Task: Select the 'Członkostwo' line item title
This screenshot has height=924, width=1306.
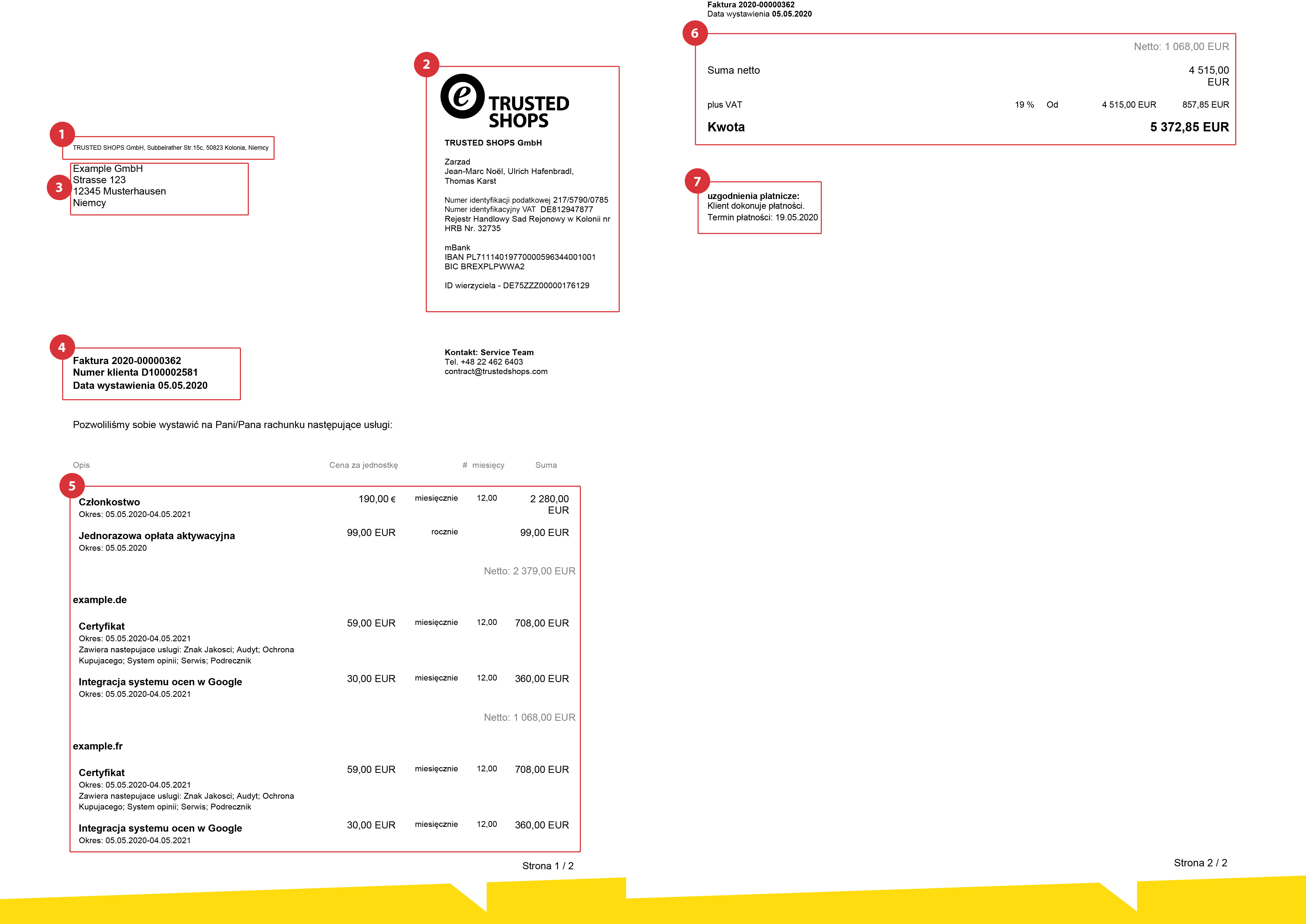Action: click(x=109, y=502)
